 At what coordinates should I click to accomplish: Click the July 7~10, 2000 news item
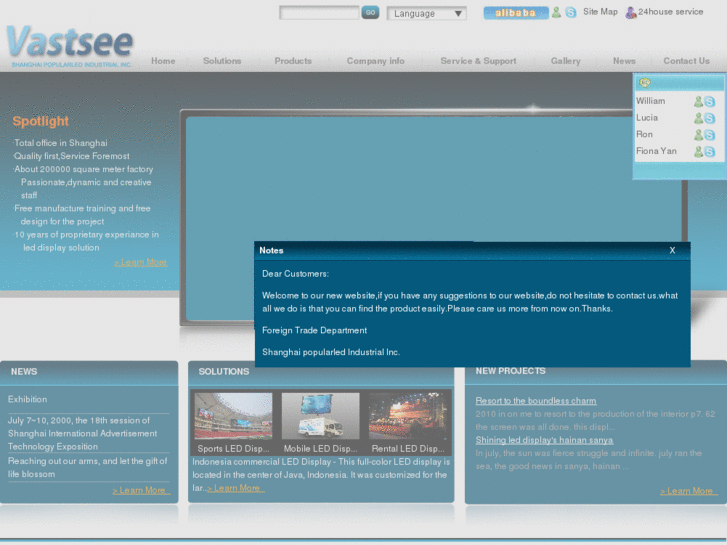click(83, 433)
